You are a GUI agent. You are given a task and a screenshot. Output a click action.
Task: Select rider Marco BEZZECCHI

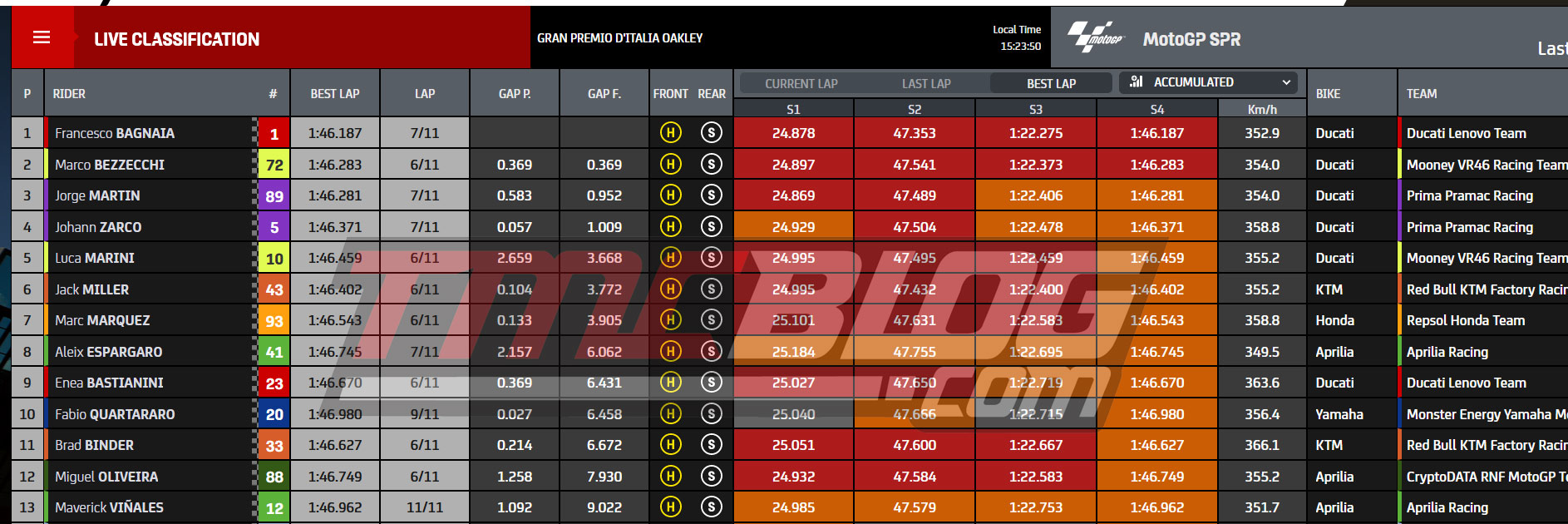[110, 165]
